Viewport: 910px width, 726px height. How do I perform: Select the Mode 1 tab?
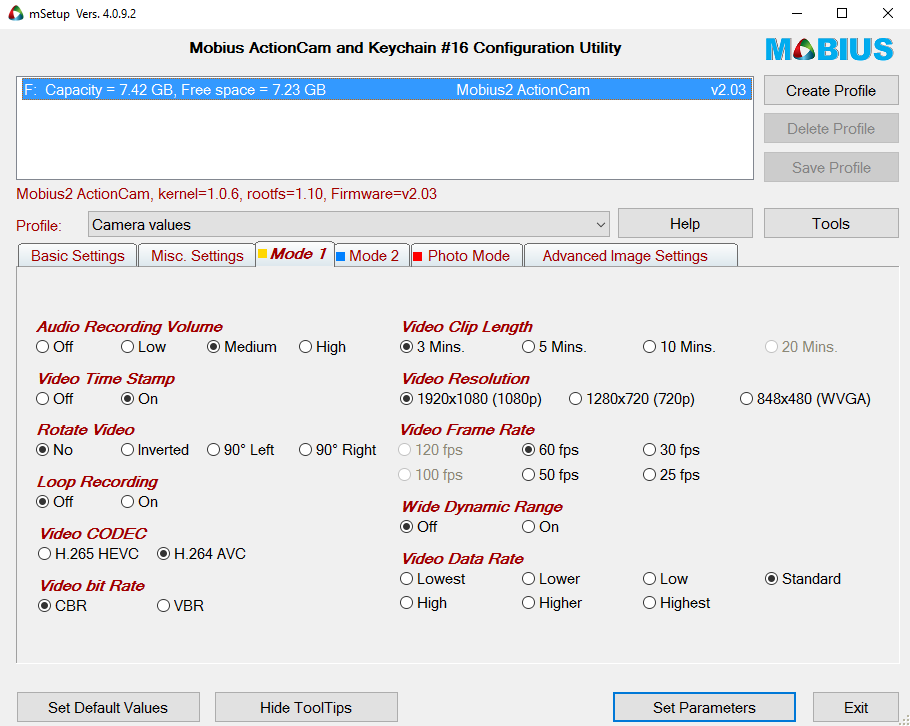click(295, 254)
